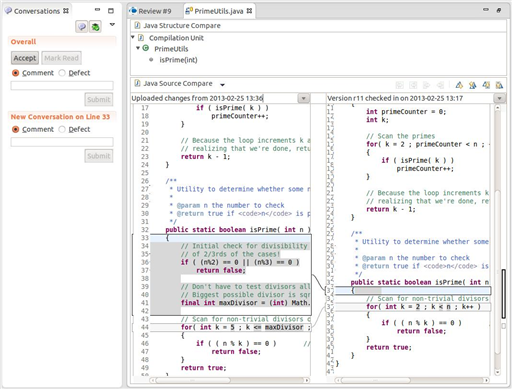Click the green class icon beside PrimeUtils
Image resolution: width=512 pixels, height=389 pixels.
146,48
